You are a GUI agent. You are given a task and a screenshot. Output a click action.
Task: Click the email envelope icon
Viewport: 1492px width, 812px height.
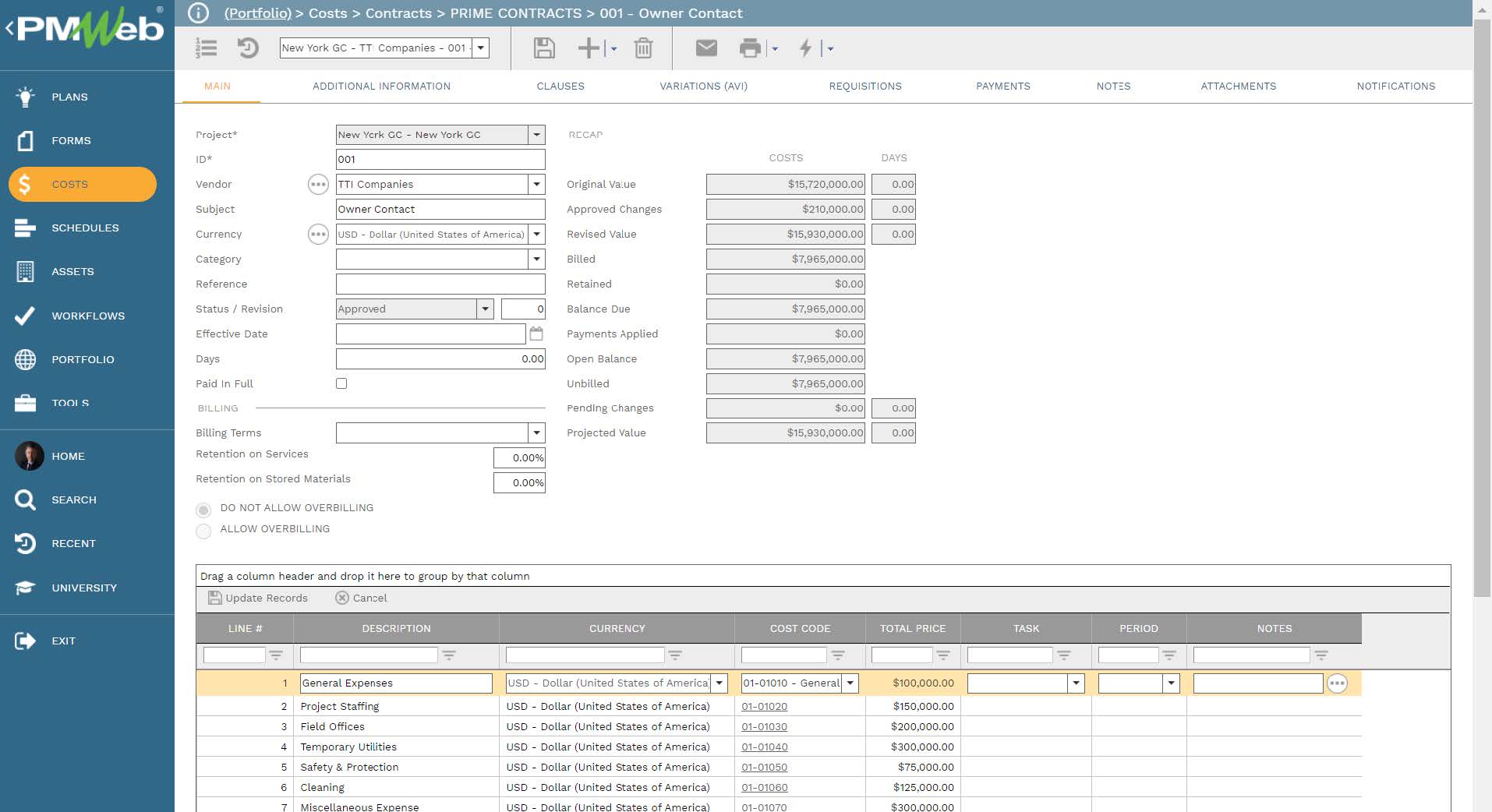[705, 48]
